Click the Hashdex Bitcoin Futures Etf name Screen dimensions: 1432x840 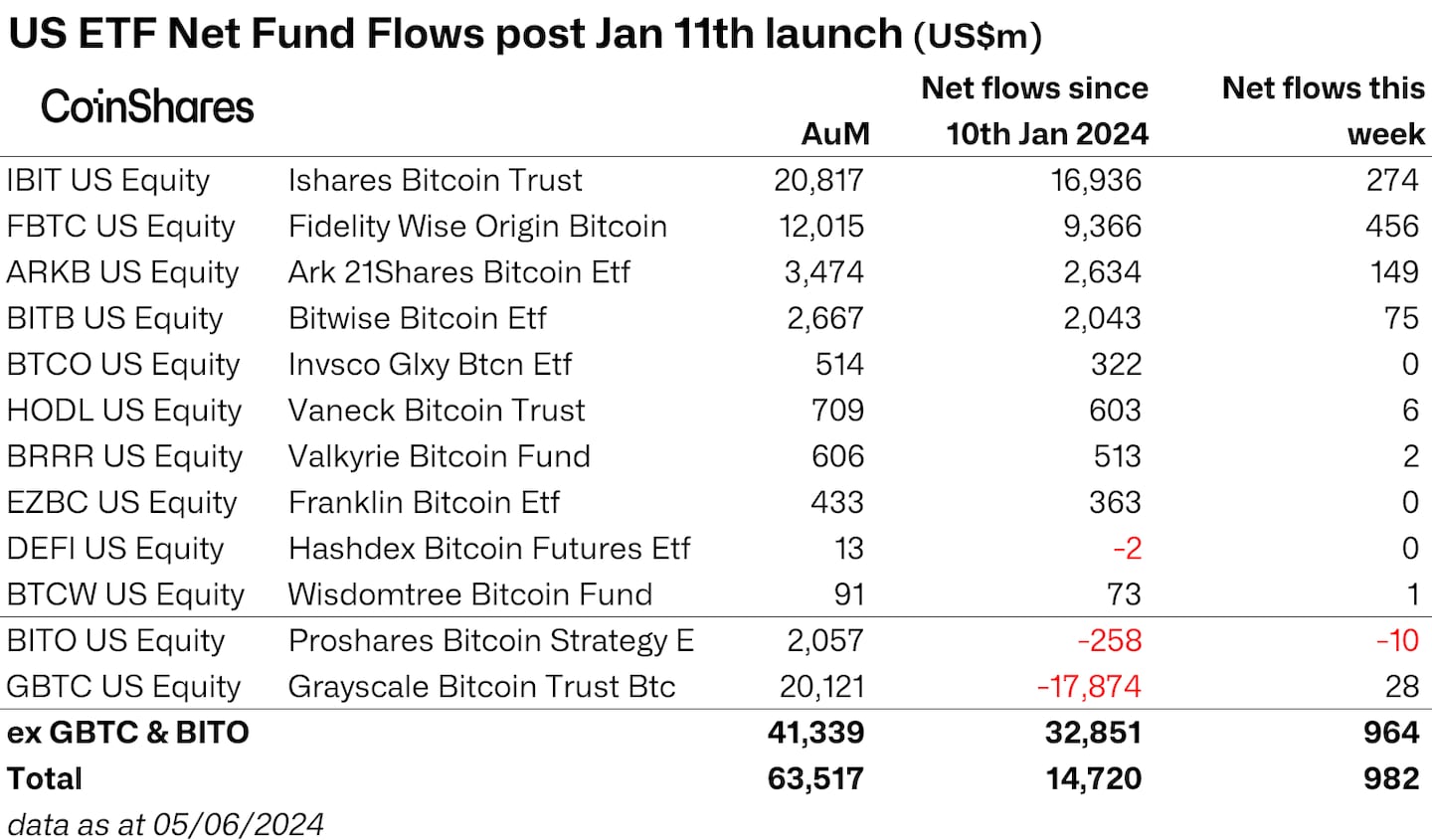click(x=489, y=549)
